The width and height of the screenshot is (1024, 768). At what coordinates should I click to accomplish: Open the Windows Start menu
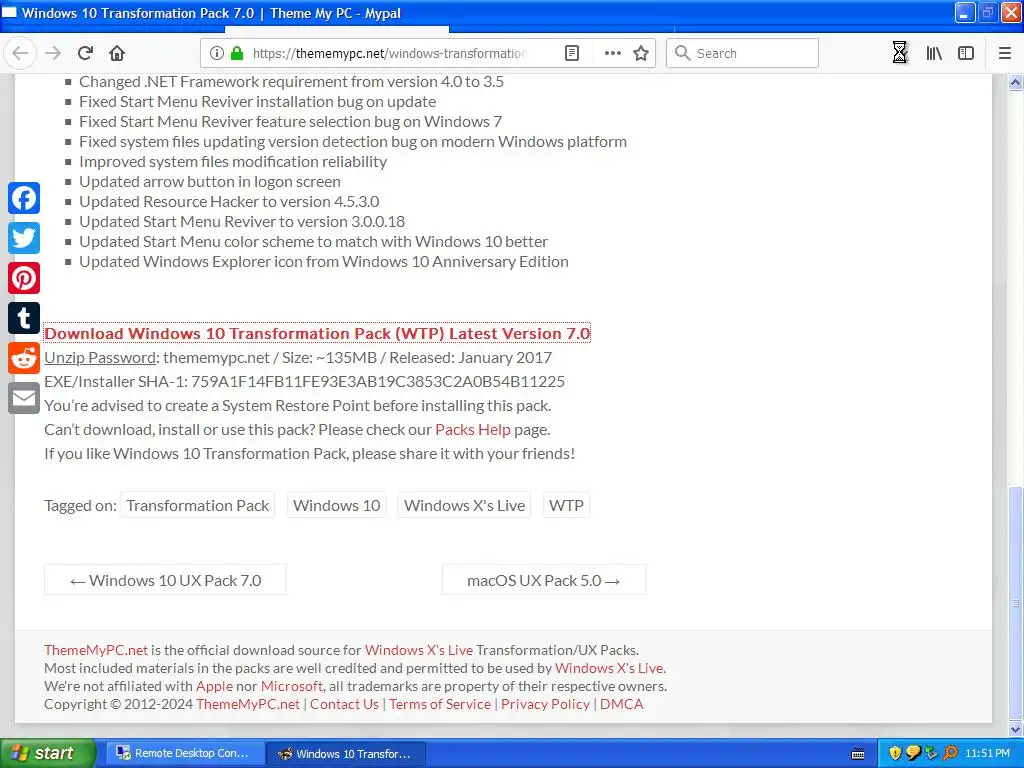click(x=48, y=753)
